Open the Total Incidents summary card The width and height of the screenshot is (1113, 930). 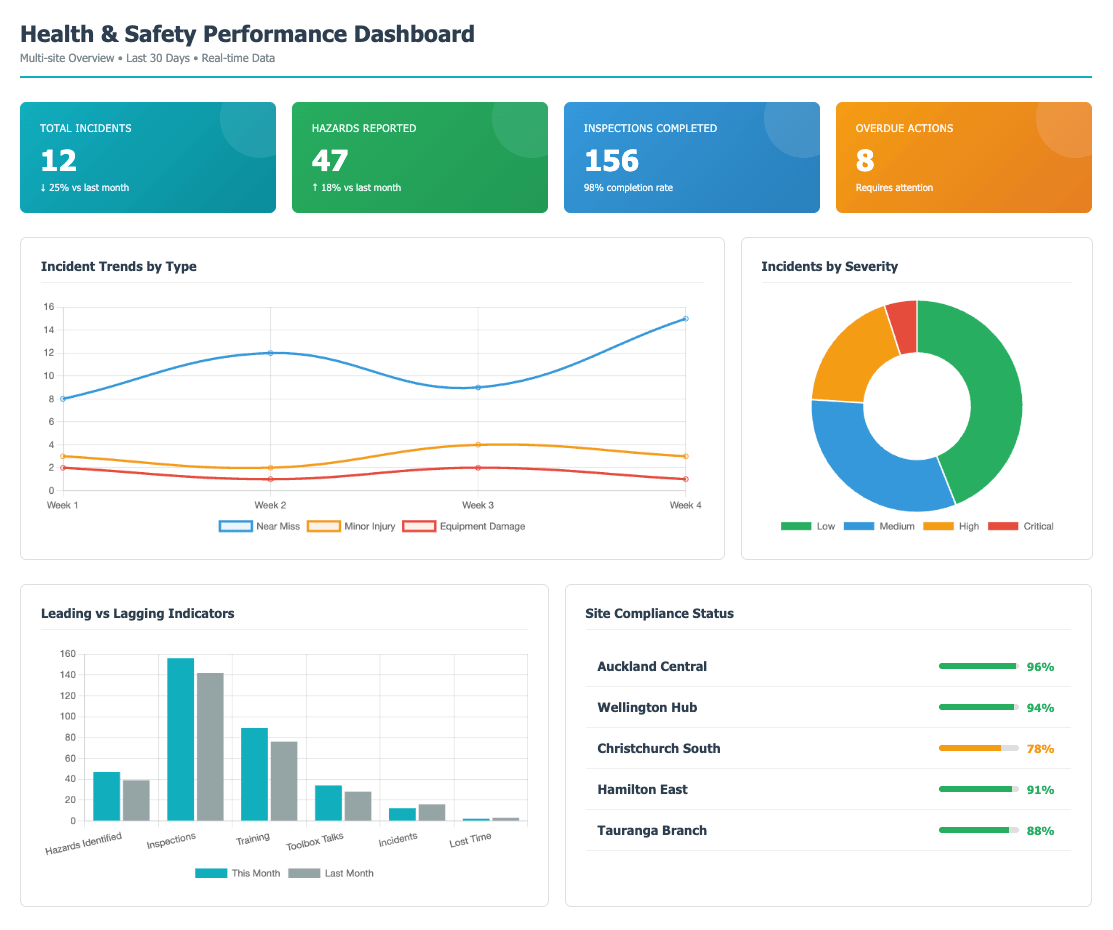pyautogui.click(x=148, y=157)
